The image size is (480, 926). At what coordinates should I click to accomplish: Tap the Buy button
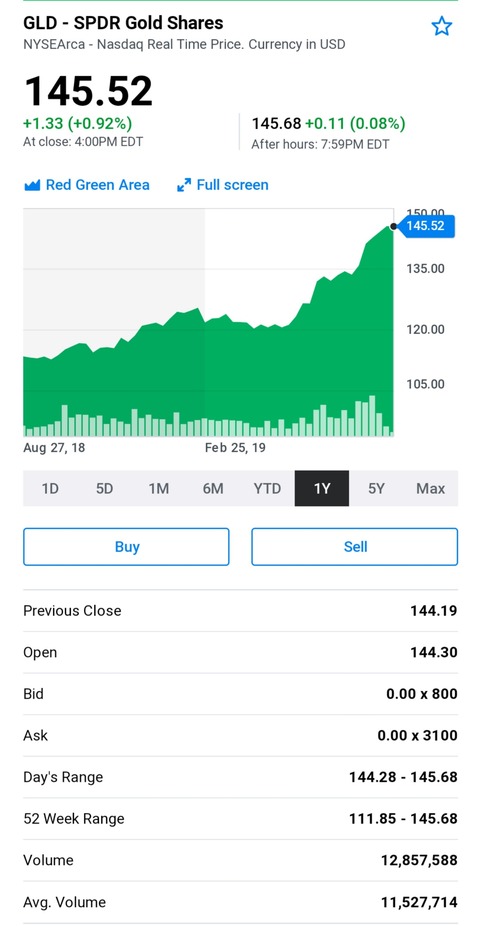[x=126, y=547]
